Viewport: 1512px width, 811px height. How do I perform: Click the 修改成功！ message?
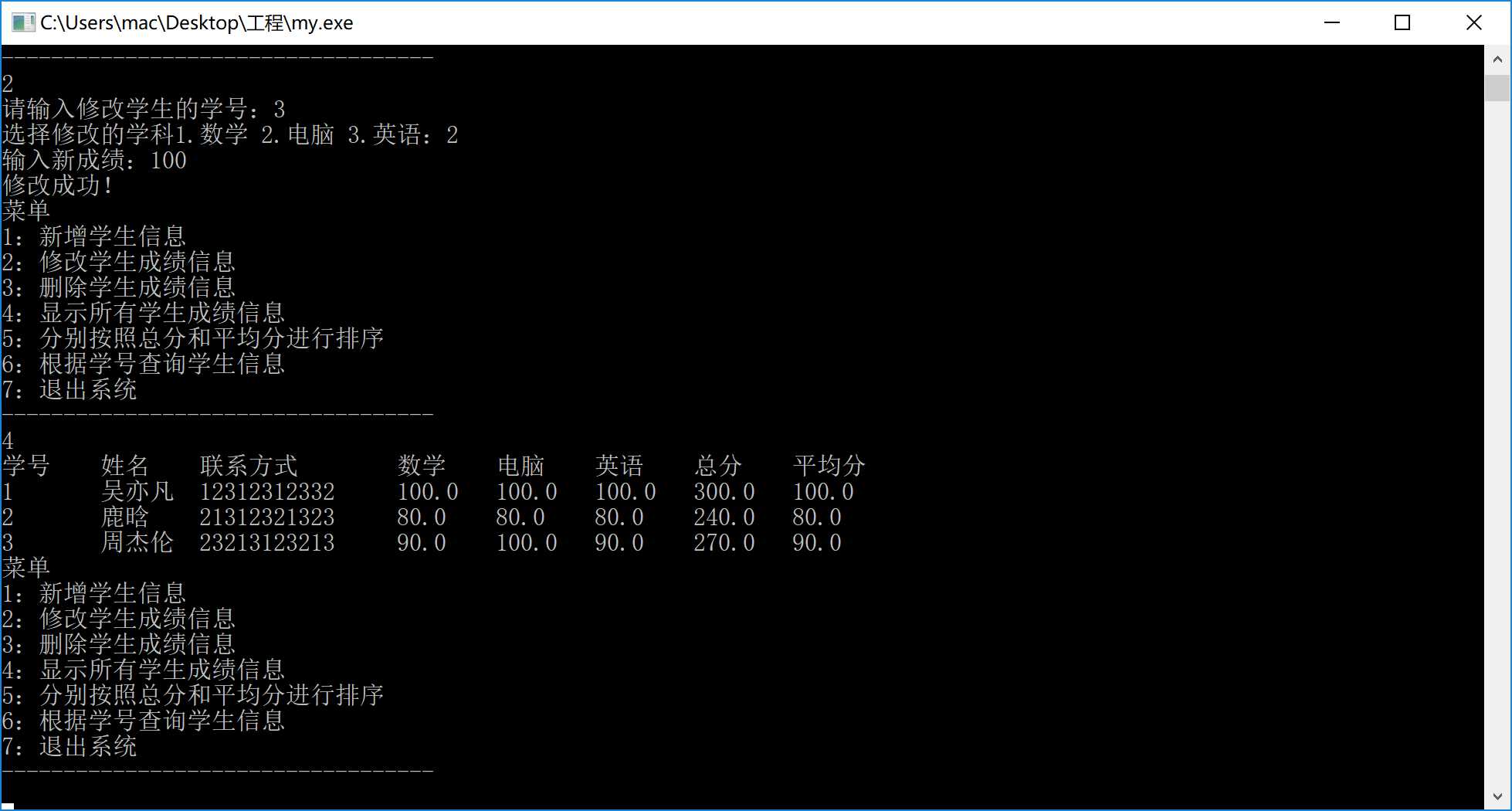point(58,186)
